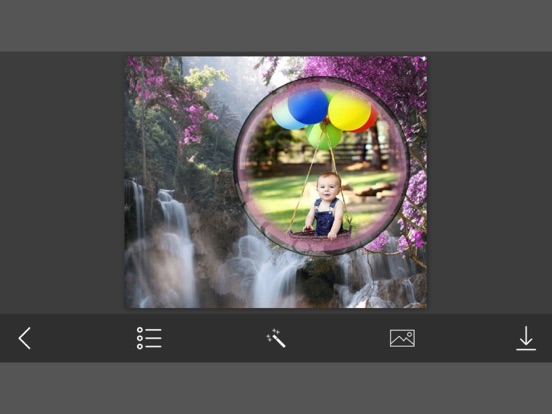Tap the baby photo inside circular frame
This screenshot has width=552, height=414.
pos(321,166)
